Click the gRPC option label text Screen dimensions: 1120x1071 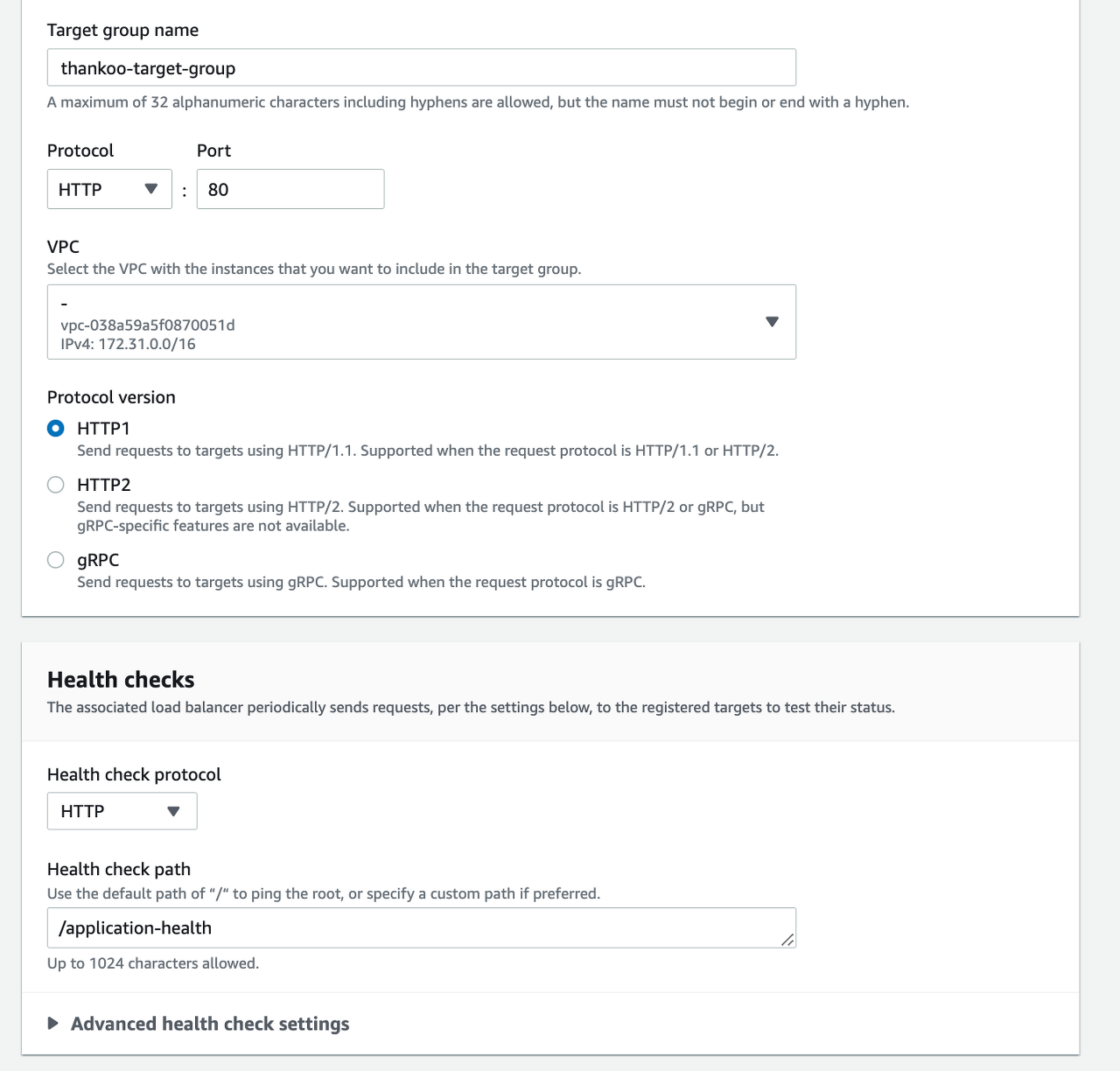[98, 560]
